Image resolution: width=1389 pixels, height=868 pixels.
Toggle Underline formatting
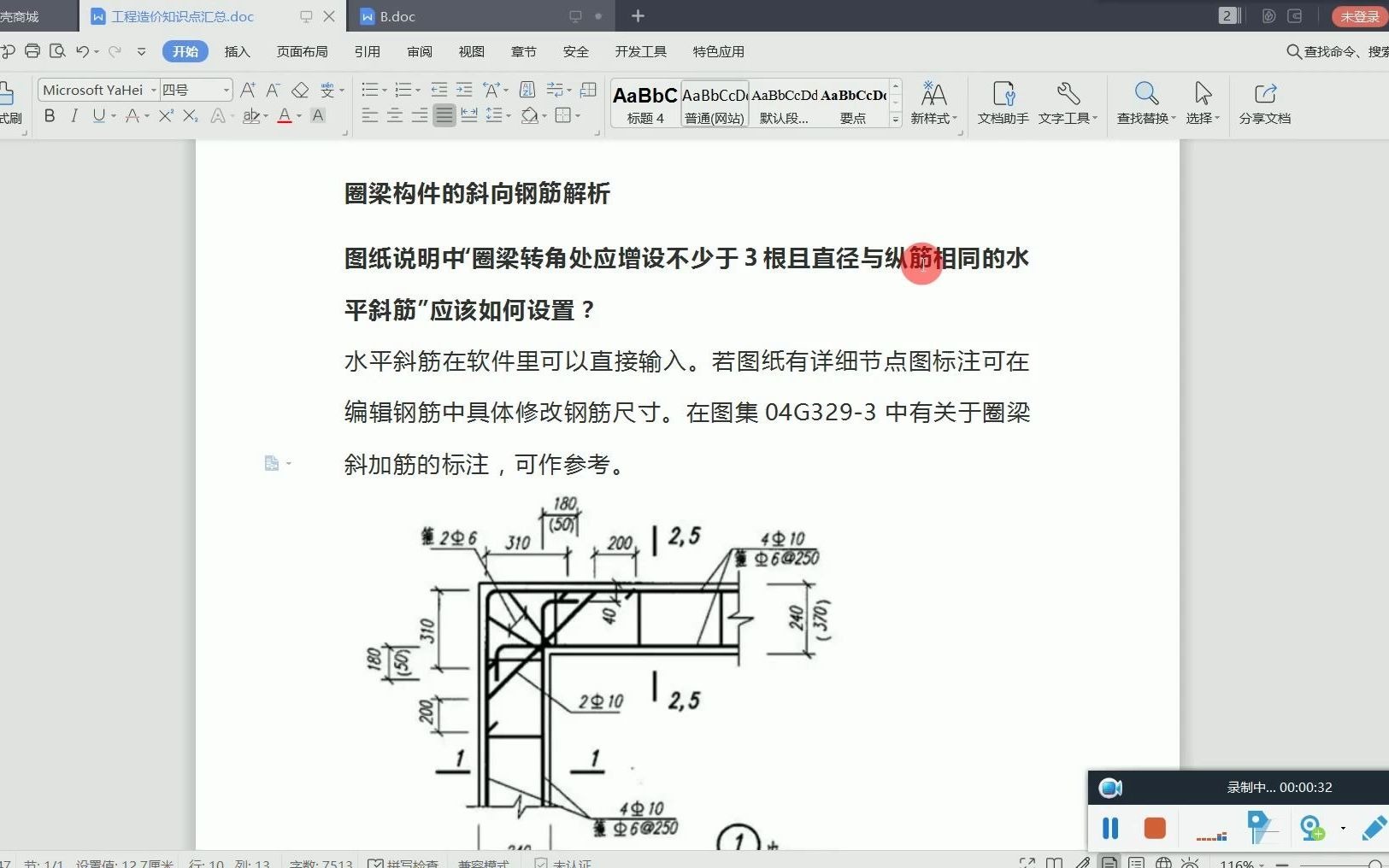tap(99, 115)
